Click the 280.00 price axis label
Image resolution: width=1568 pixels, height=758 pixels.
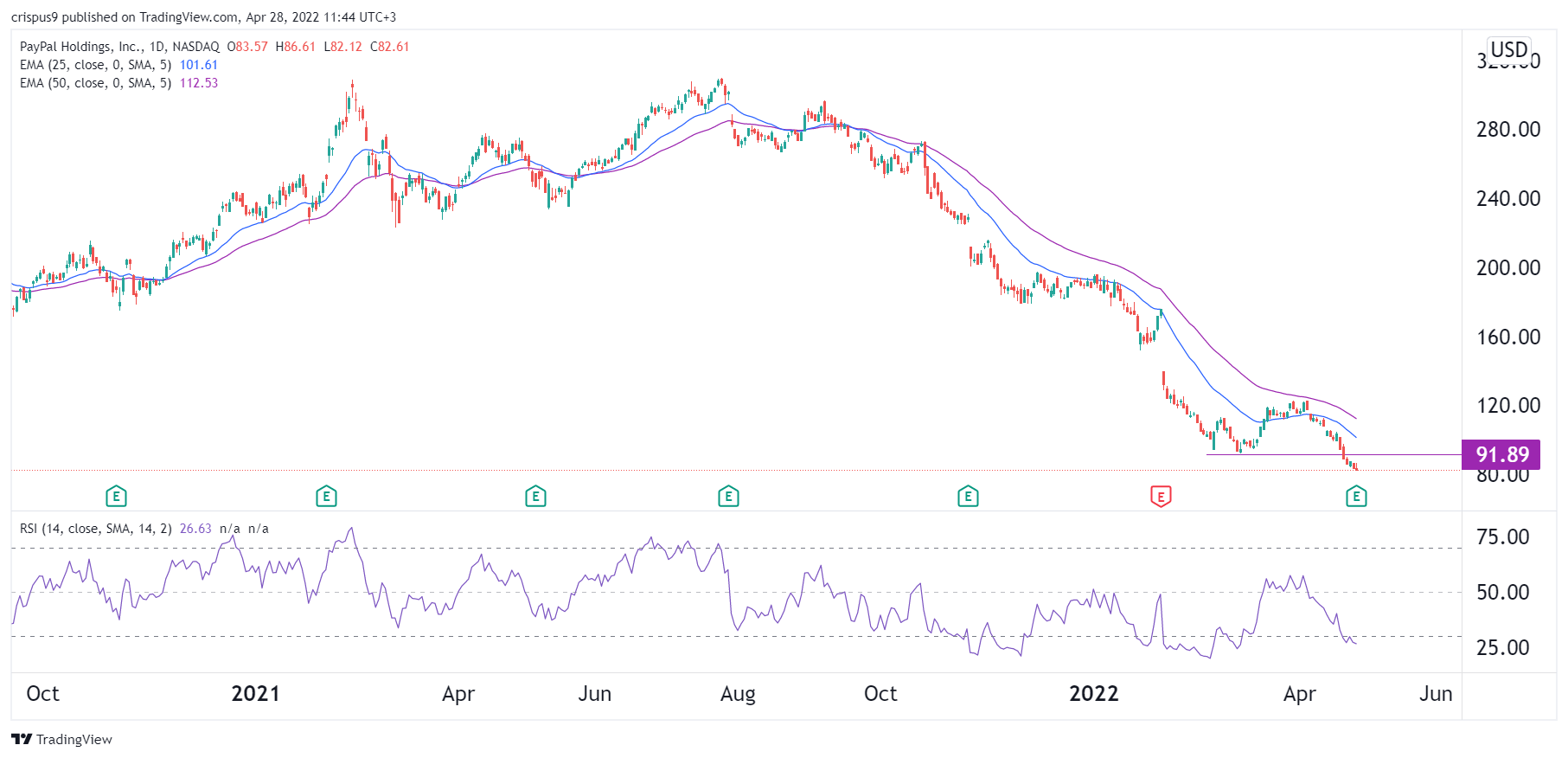(x=1508, y=130)
